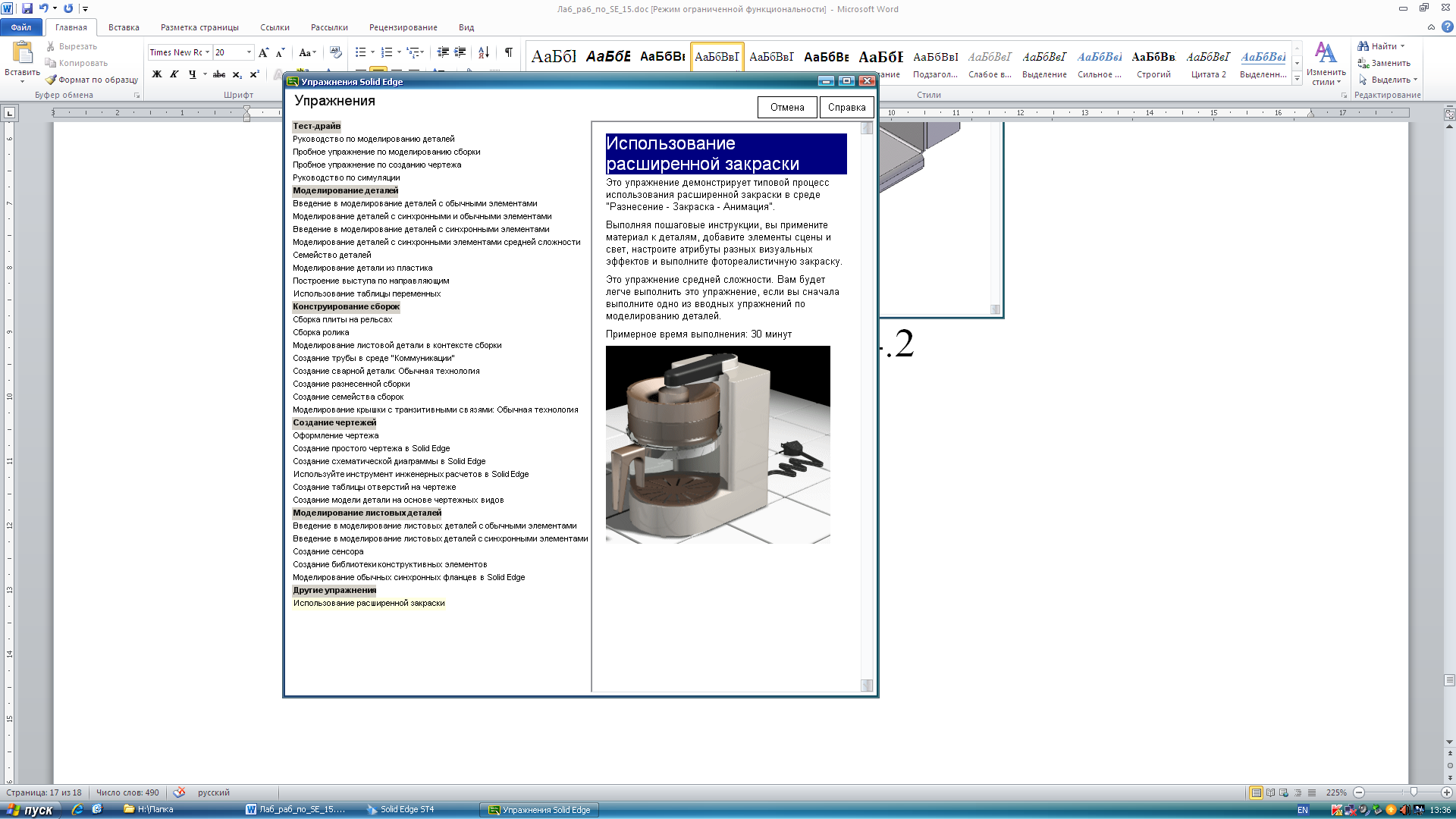Screen dimensions: 1456x819
Task: Toggle superscript (x²) formatting
Action: point(254,74)
